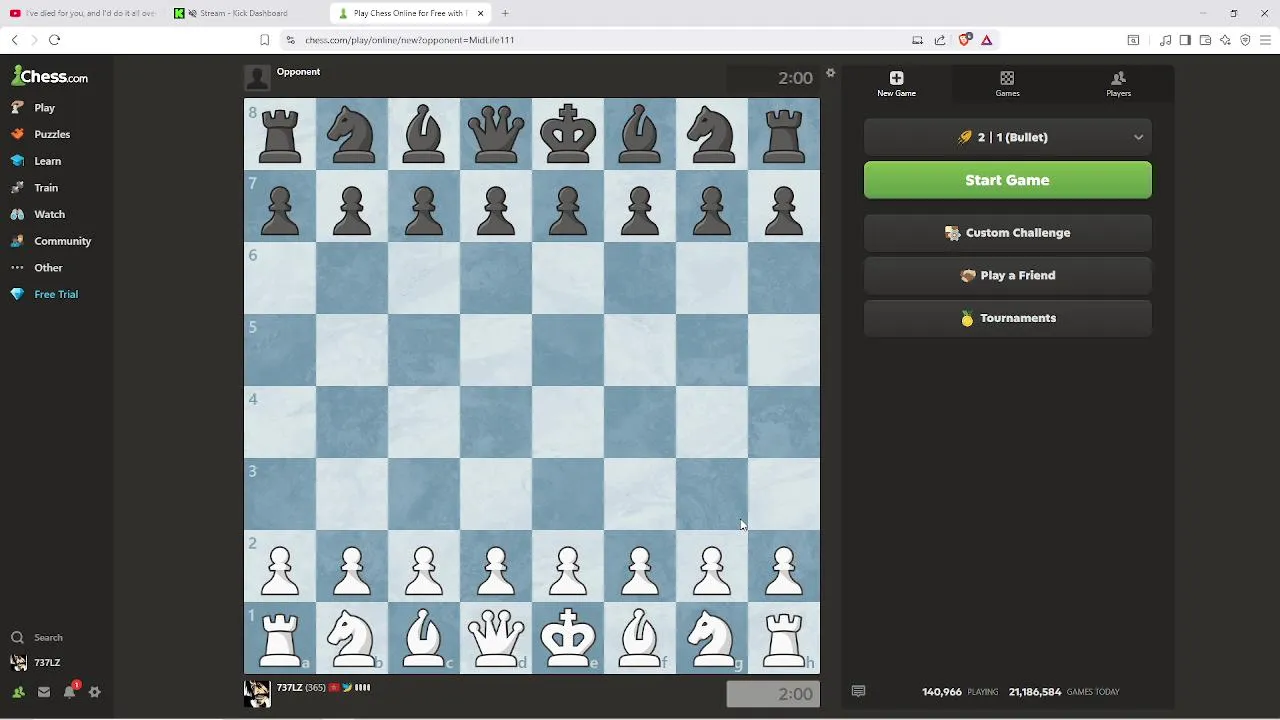
Task: Open the Train sidebar item
Action: tap(35, 188)
